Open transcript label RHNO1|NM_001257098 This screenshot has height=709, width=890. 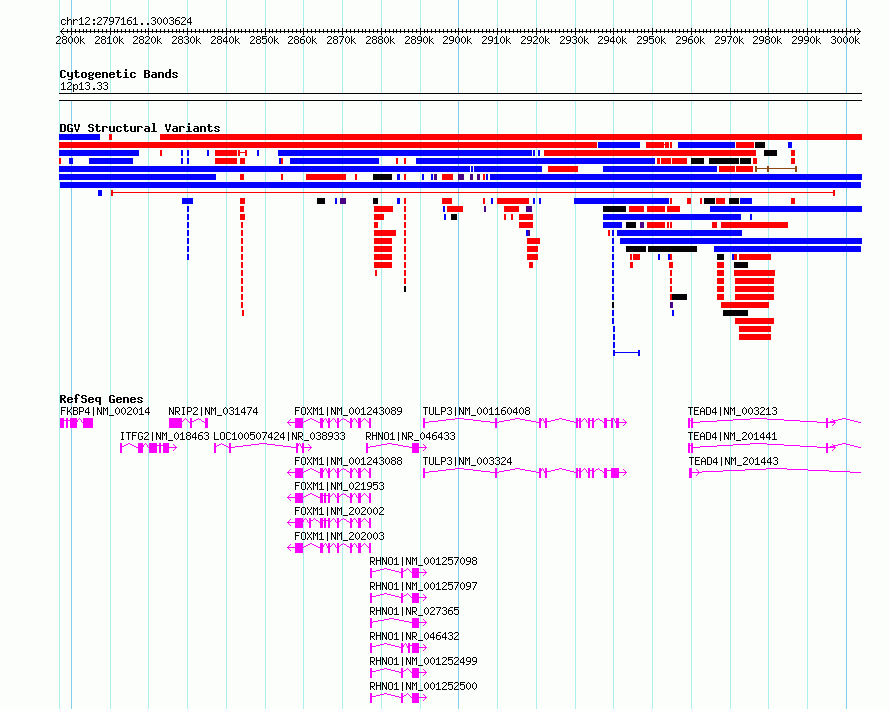(x=423, y=561)
